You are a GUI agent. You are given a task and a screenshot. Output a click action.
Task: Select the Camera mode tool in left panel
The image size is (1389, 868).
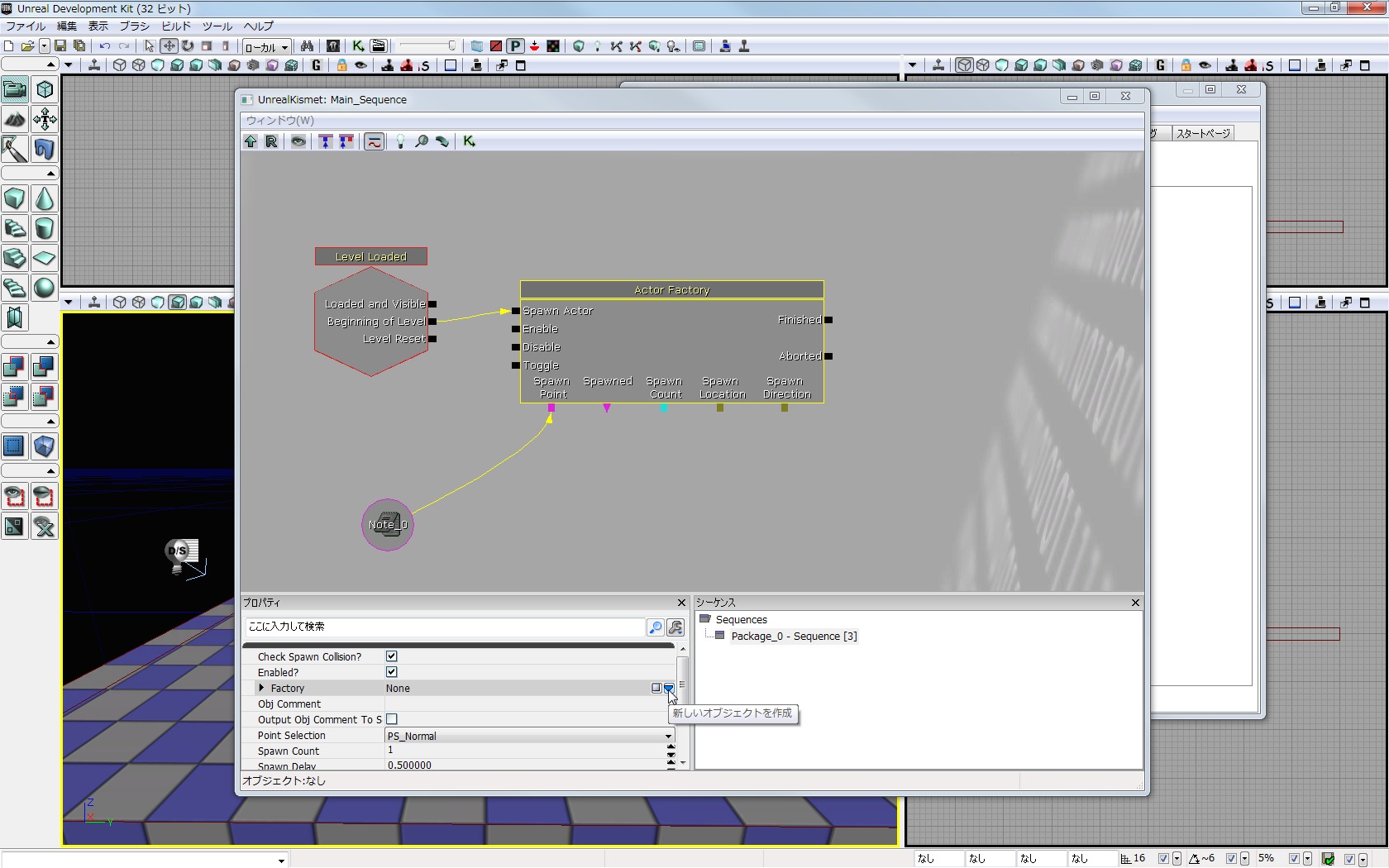point(15,89)
